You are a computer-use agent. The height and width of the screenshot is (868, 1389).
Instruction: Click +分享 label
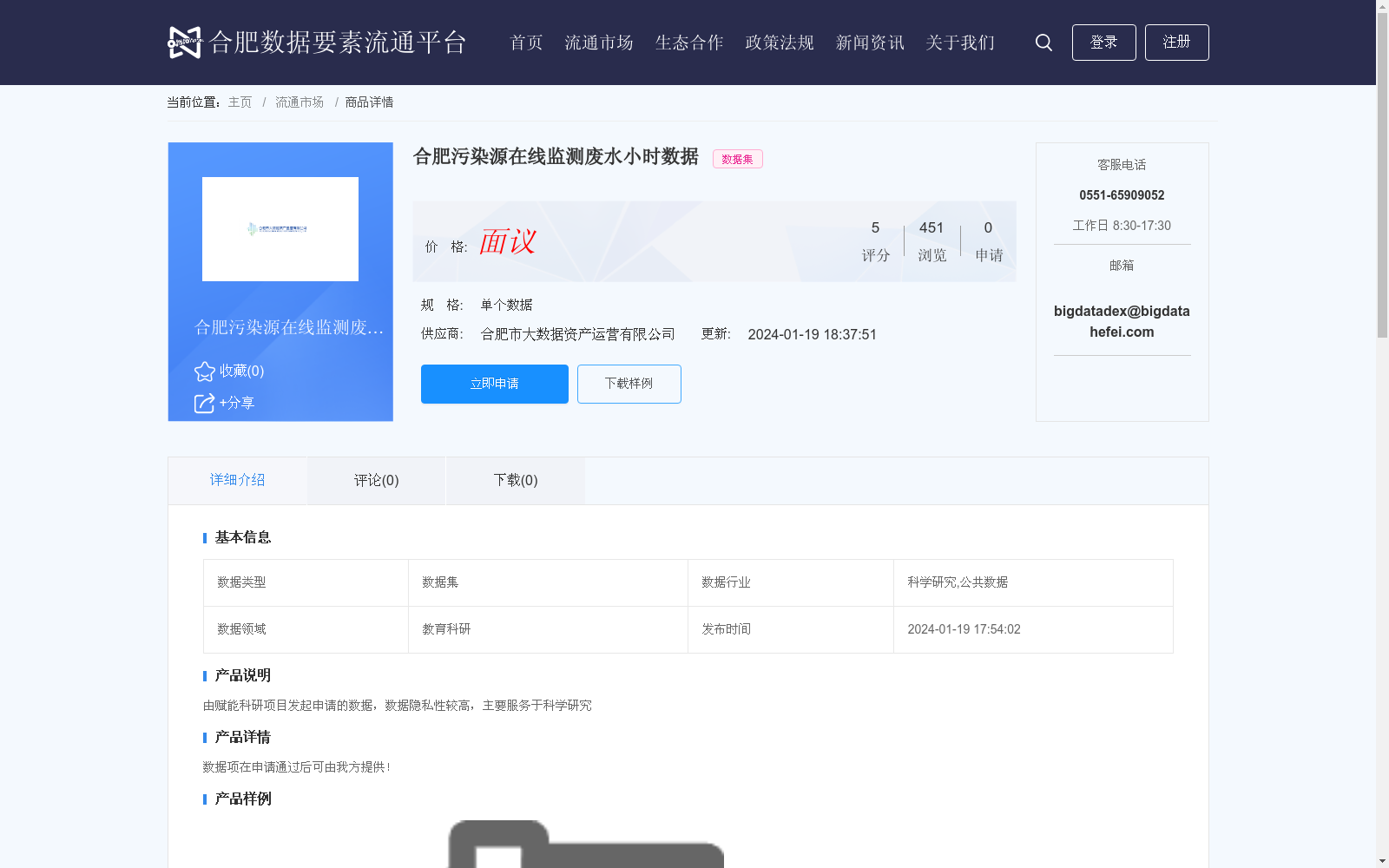tap(236, 403)
